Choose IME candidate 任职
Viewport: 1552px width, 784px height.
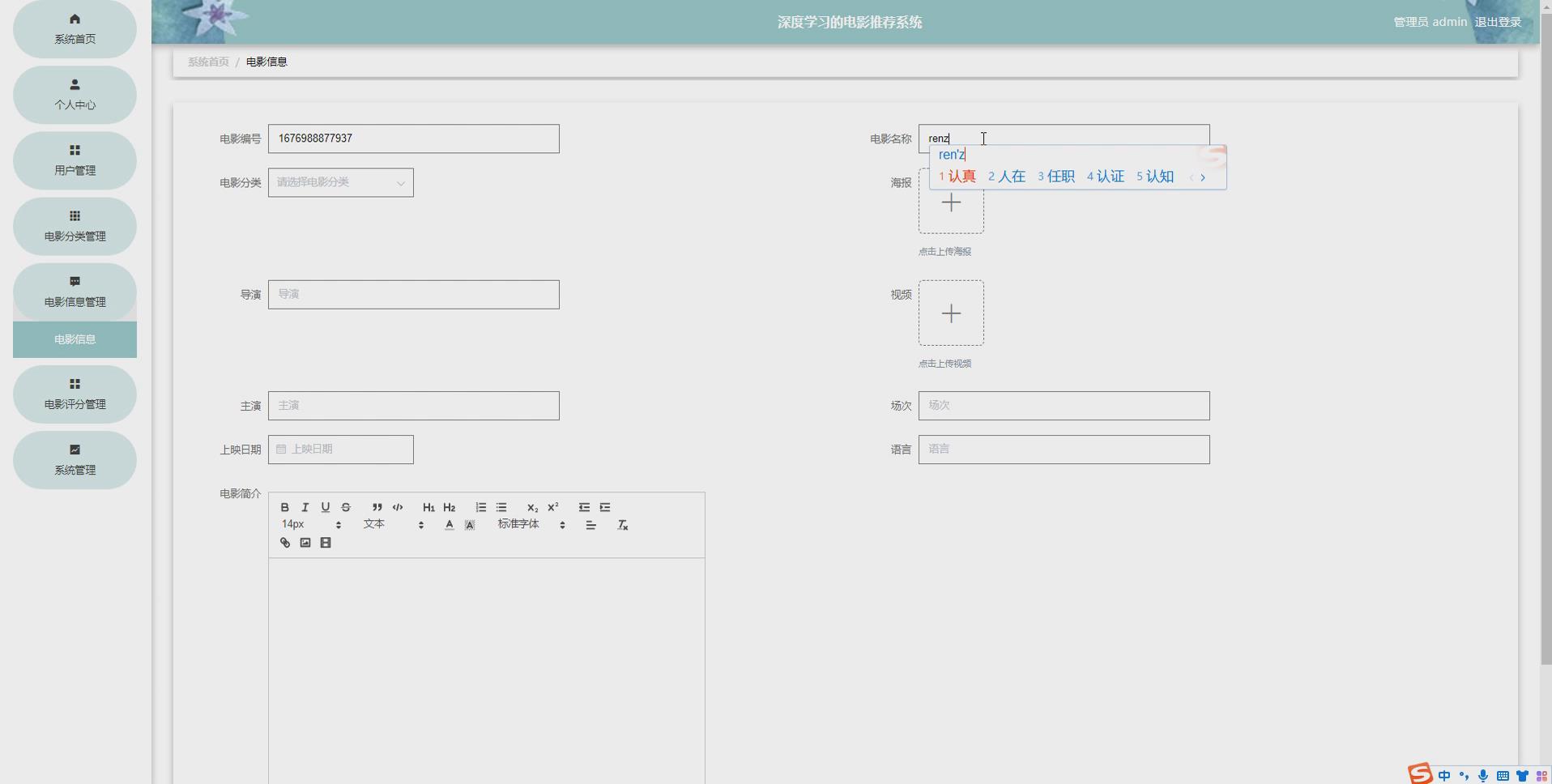coord(1056,177)
